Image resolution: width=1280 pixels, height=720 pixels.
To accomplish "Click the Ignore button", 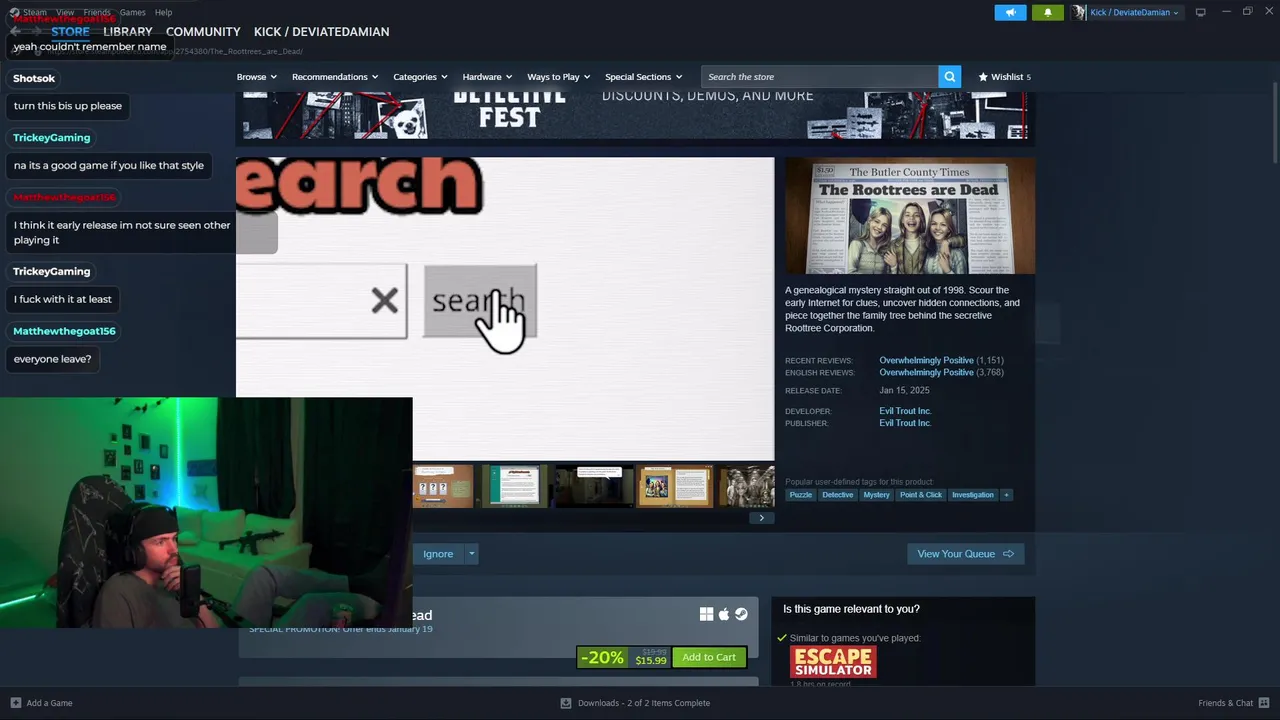I will [x=438, y=554].
